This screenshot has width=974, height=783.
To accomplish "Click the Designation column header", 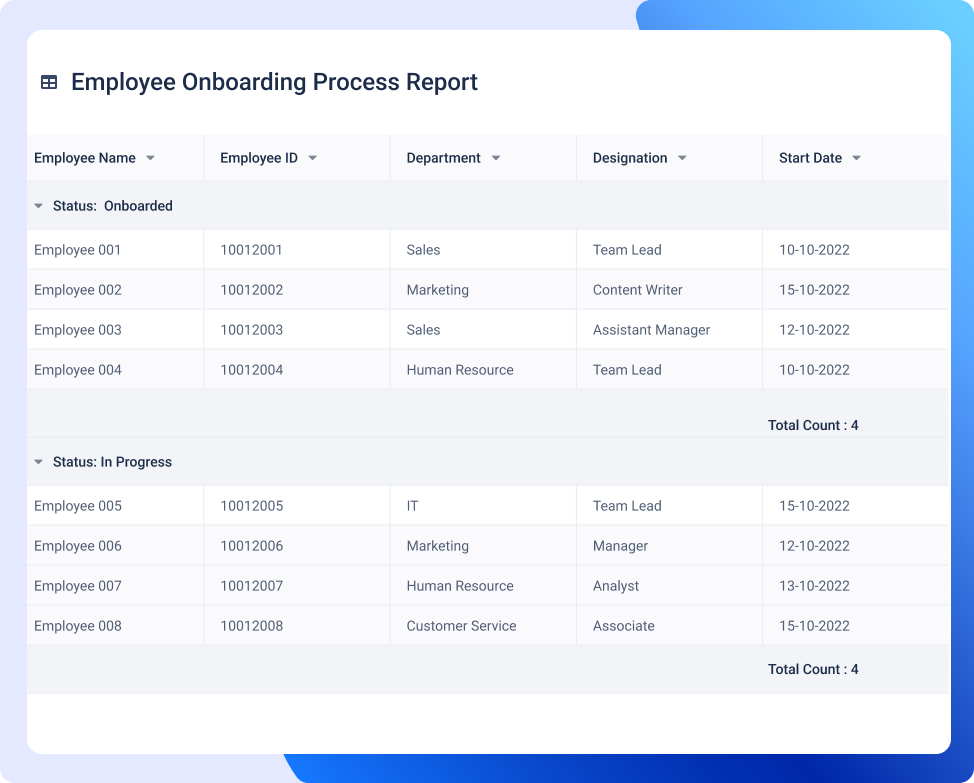I will tap(630, 158).
